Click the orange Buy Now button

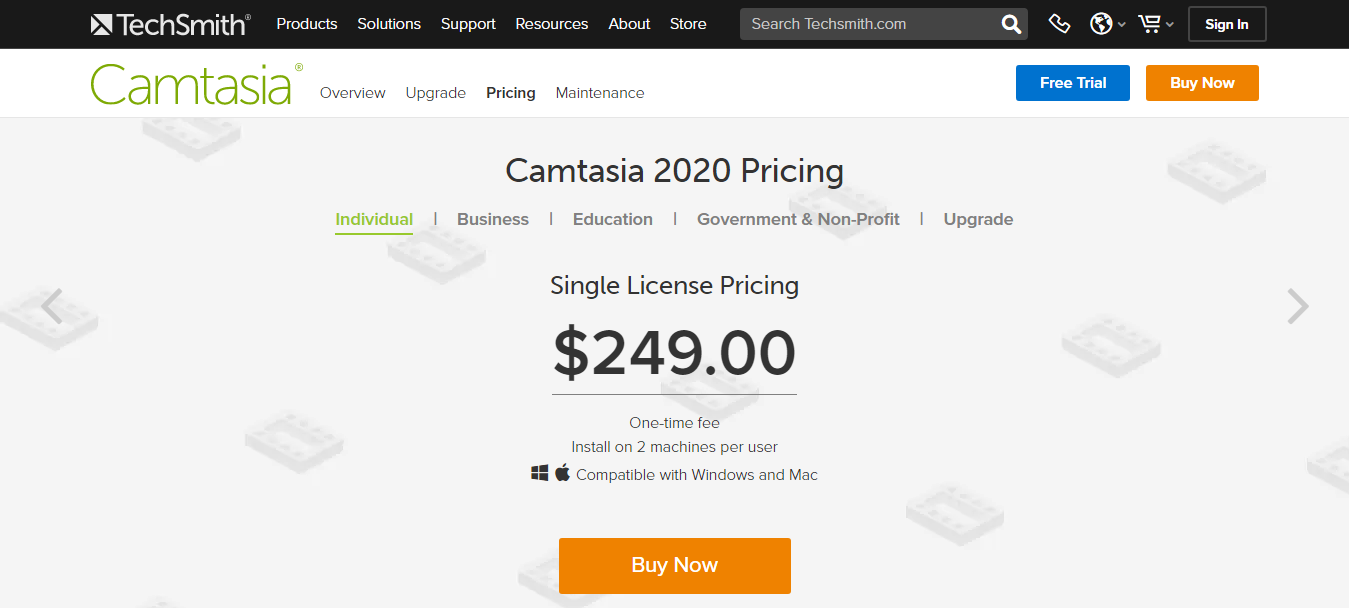point(675,565)
